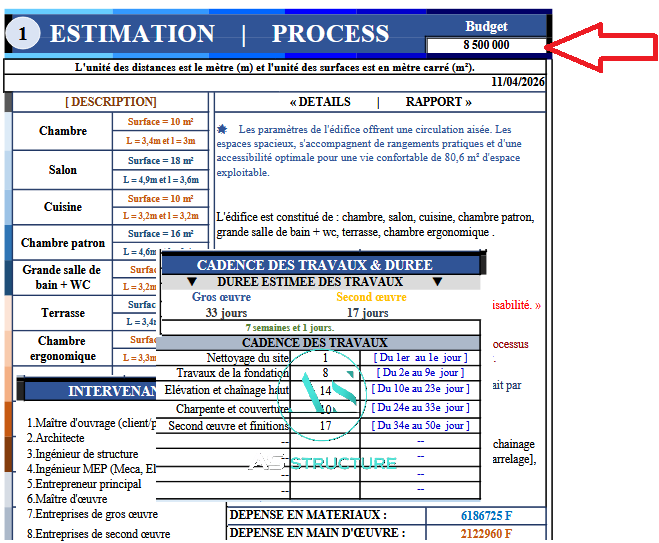Select the Nettoyage du site duration cell
This screenshot has height=543, width=659.
pyautogui.click(x=325, y=357)
